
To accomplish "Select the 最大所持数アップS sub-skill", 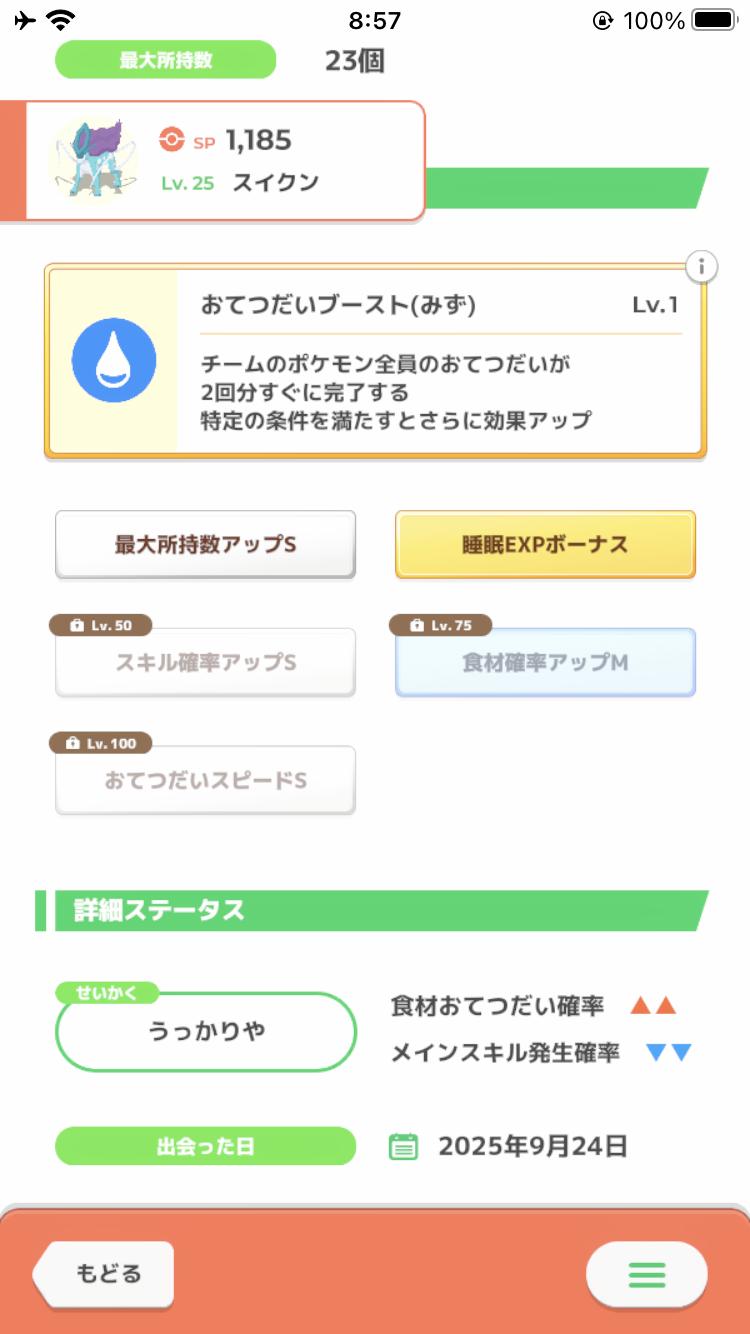I will 205,545.
